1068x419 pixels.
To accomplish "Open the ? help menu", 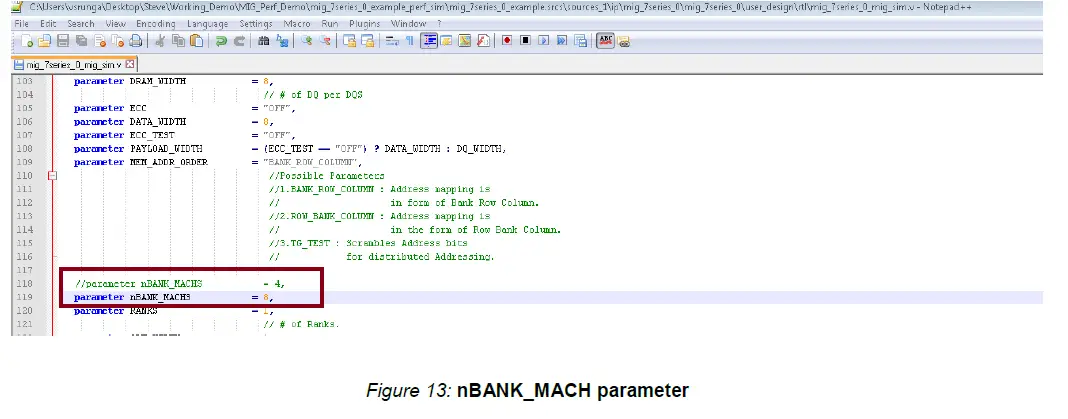I will point(439,23).
